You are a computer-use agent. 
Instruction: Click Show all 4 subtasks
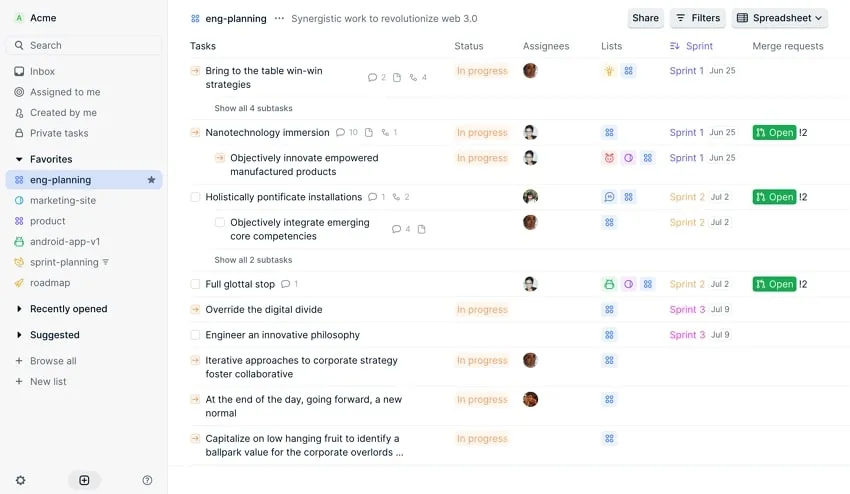(x=253, y=108)
